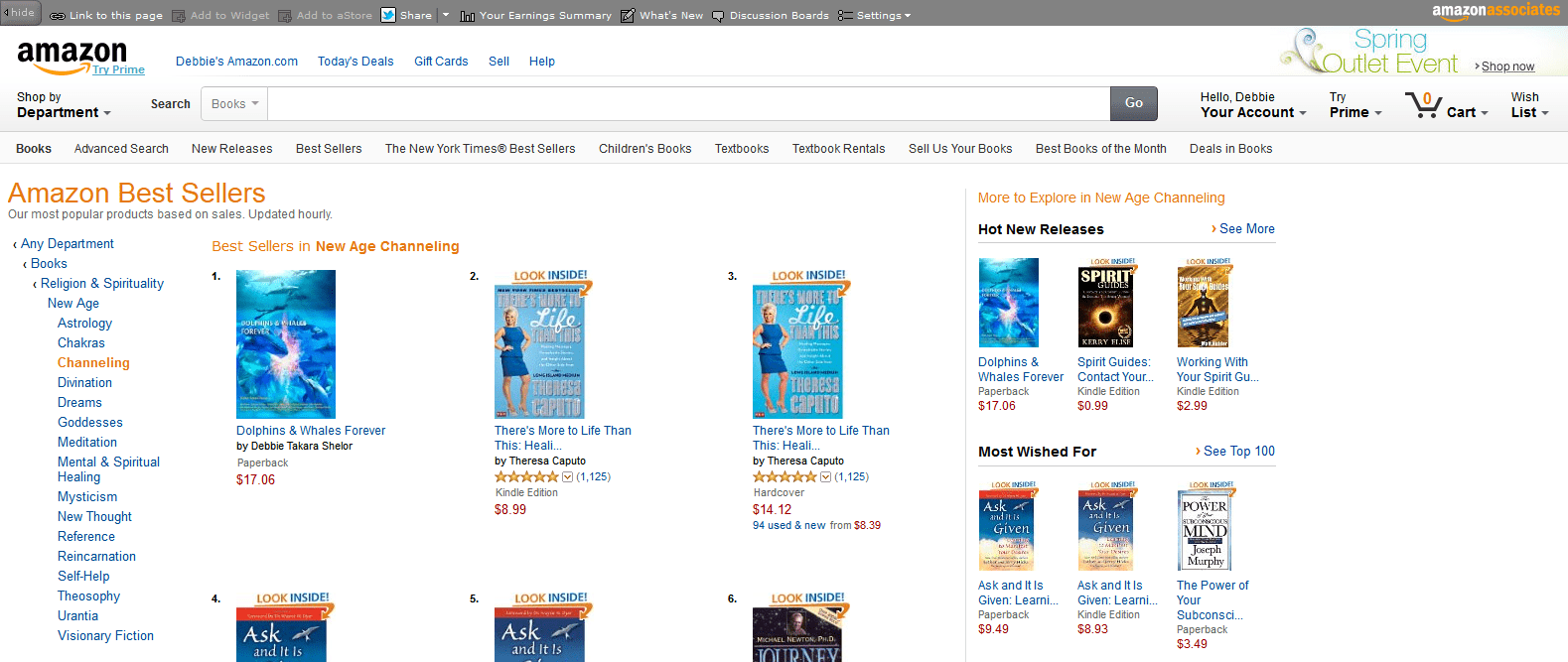Select Astrology subcategory
Image resolution: width=1568 pixels, height=662 pixels.
84,324
